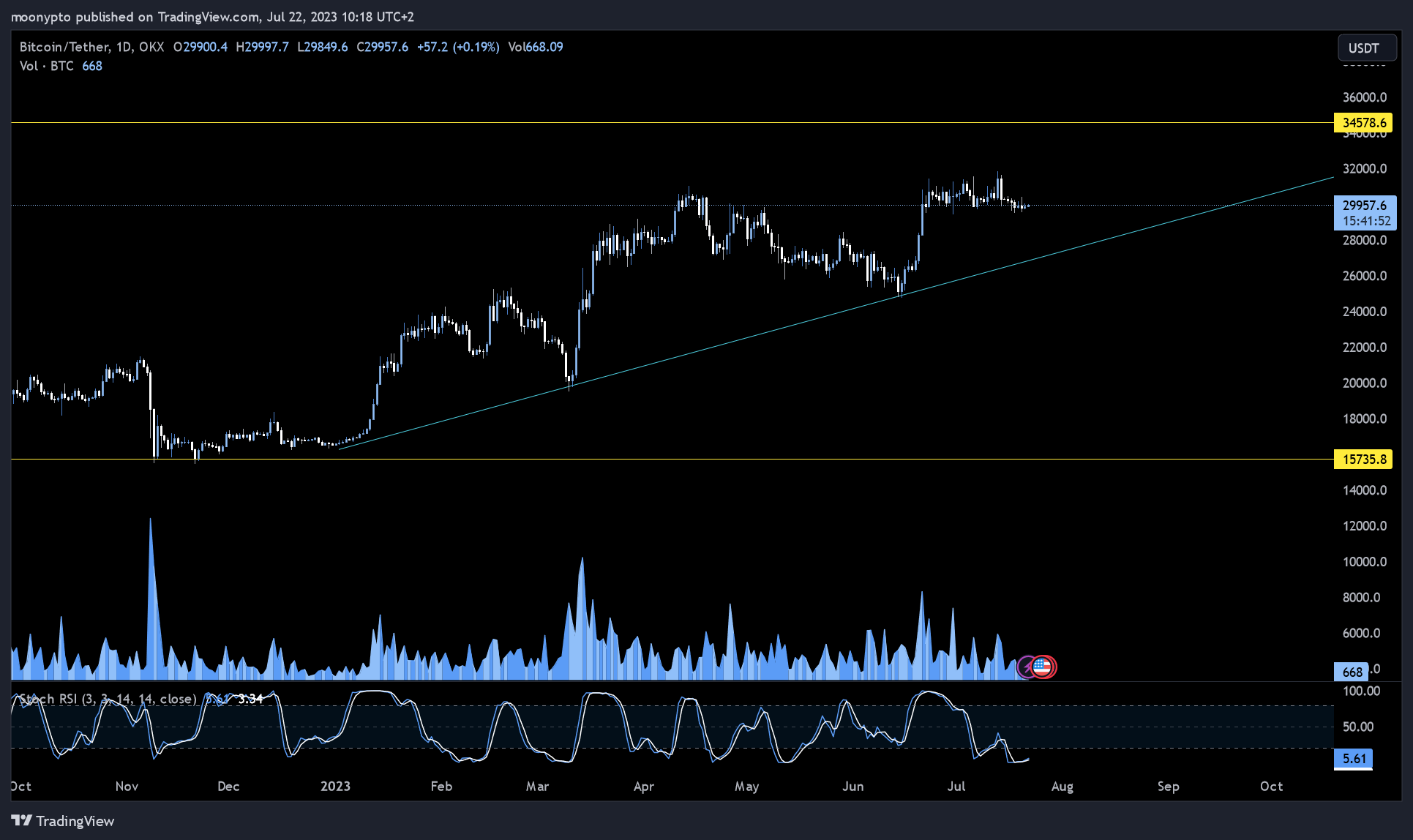Click the 14000.0 price axis value
The width and height of the screenshot is (1413, 840).
coord(1365,491)
